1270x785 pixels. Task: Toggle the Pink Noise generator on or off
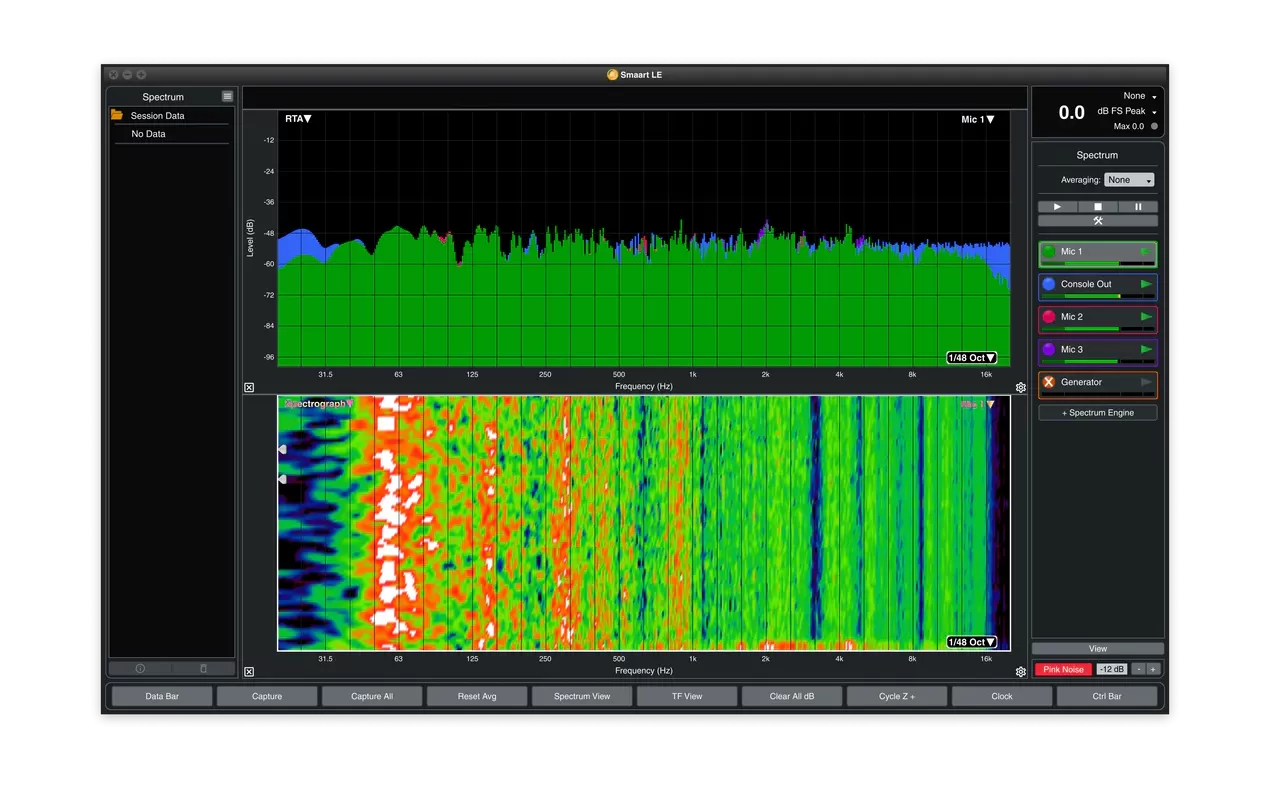(x=1064, y=669)
